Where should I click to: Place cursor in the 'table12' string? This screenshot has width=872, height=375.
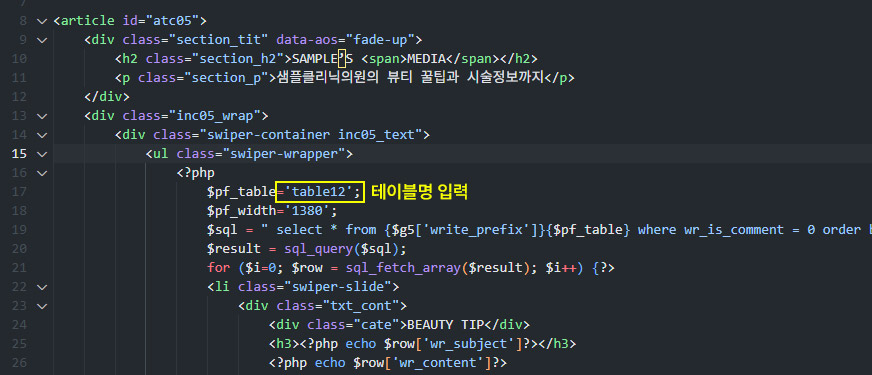coord(319,192)
